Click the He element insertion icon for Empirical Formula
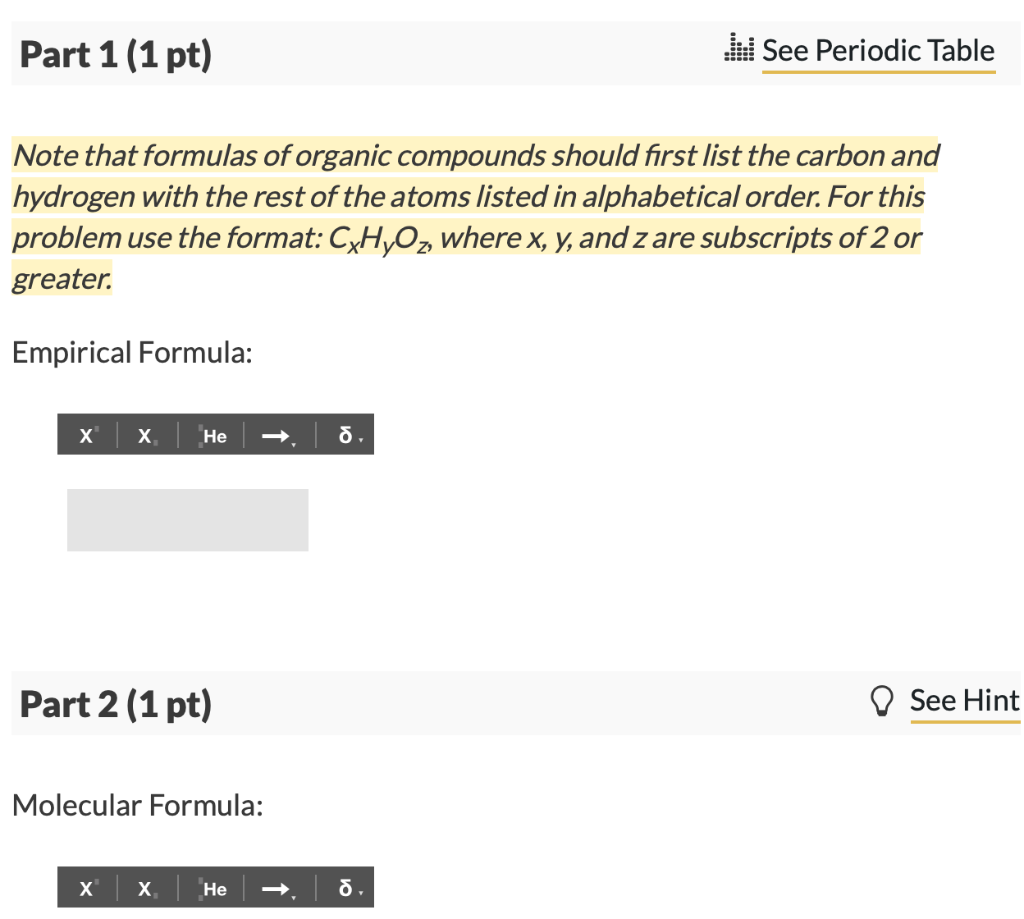1024x919 pixels. click(x=213, y=435)
